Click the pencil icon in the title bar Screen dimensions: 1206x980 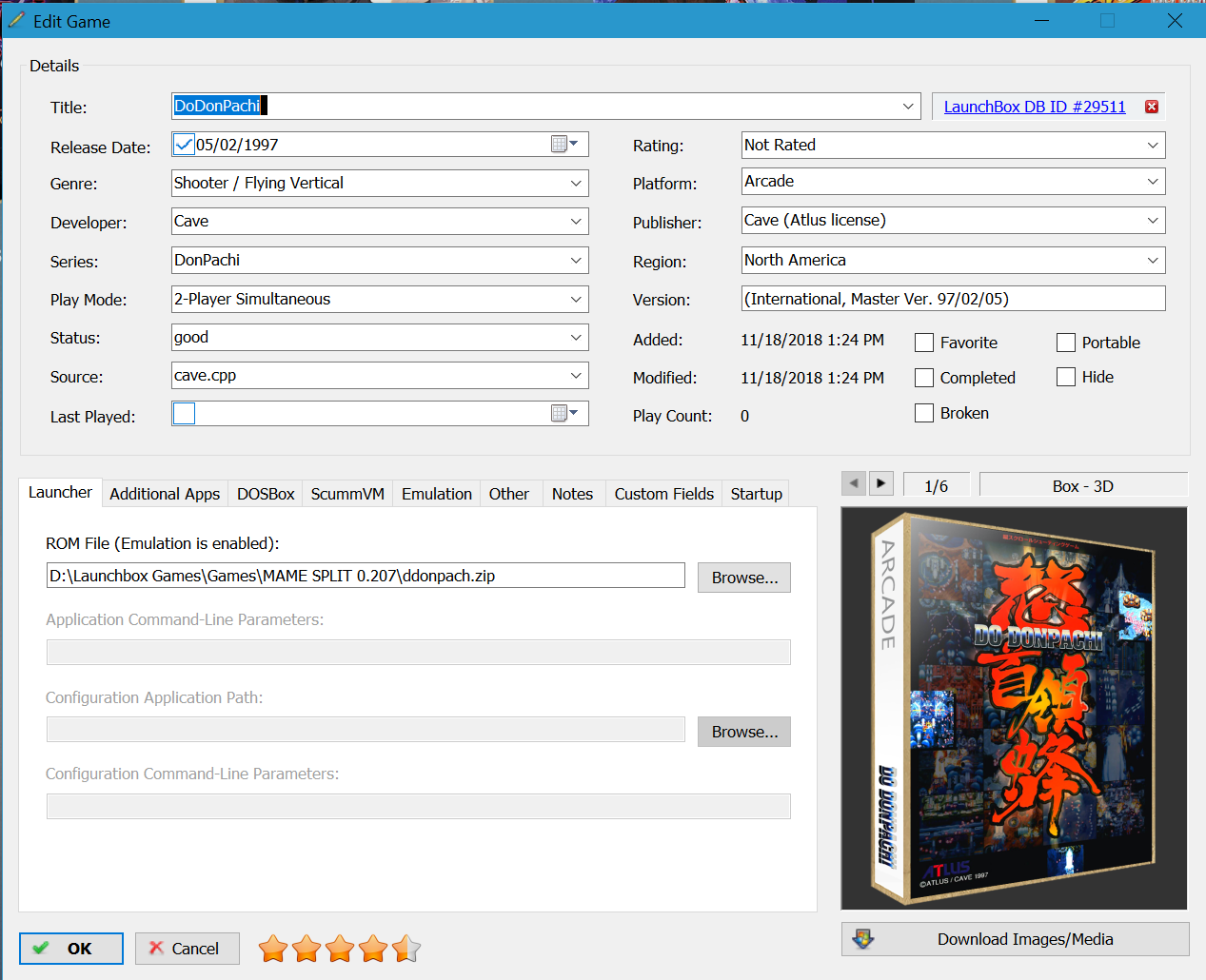[16, 20]
